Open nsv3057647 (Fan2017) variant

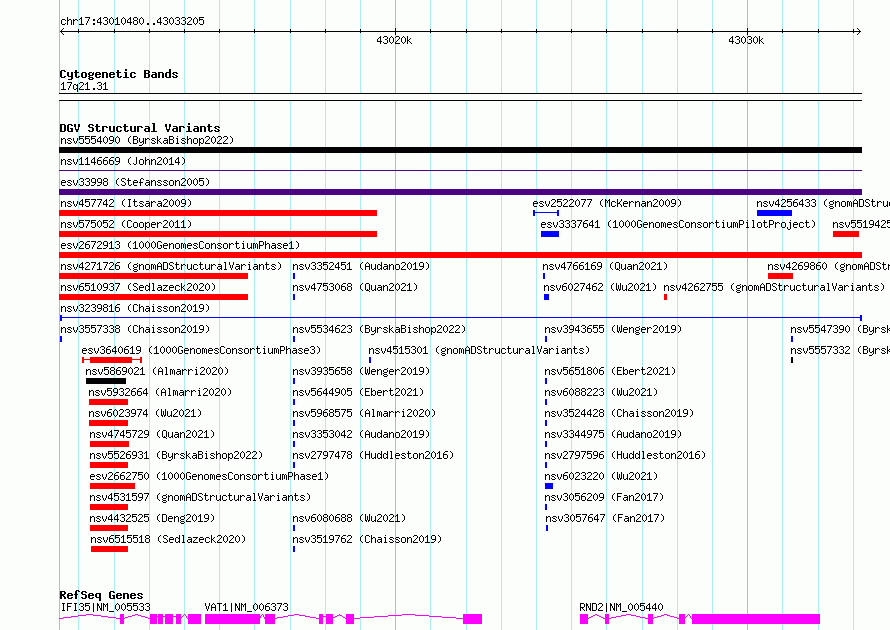[x=605, y=518]
